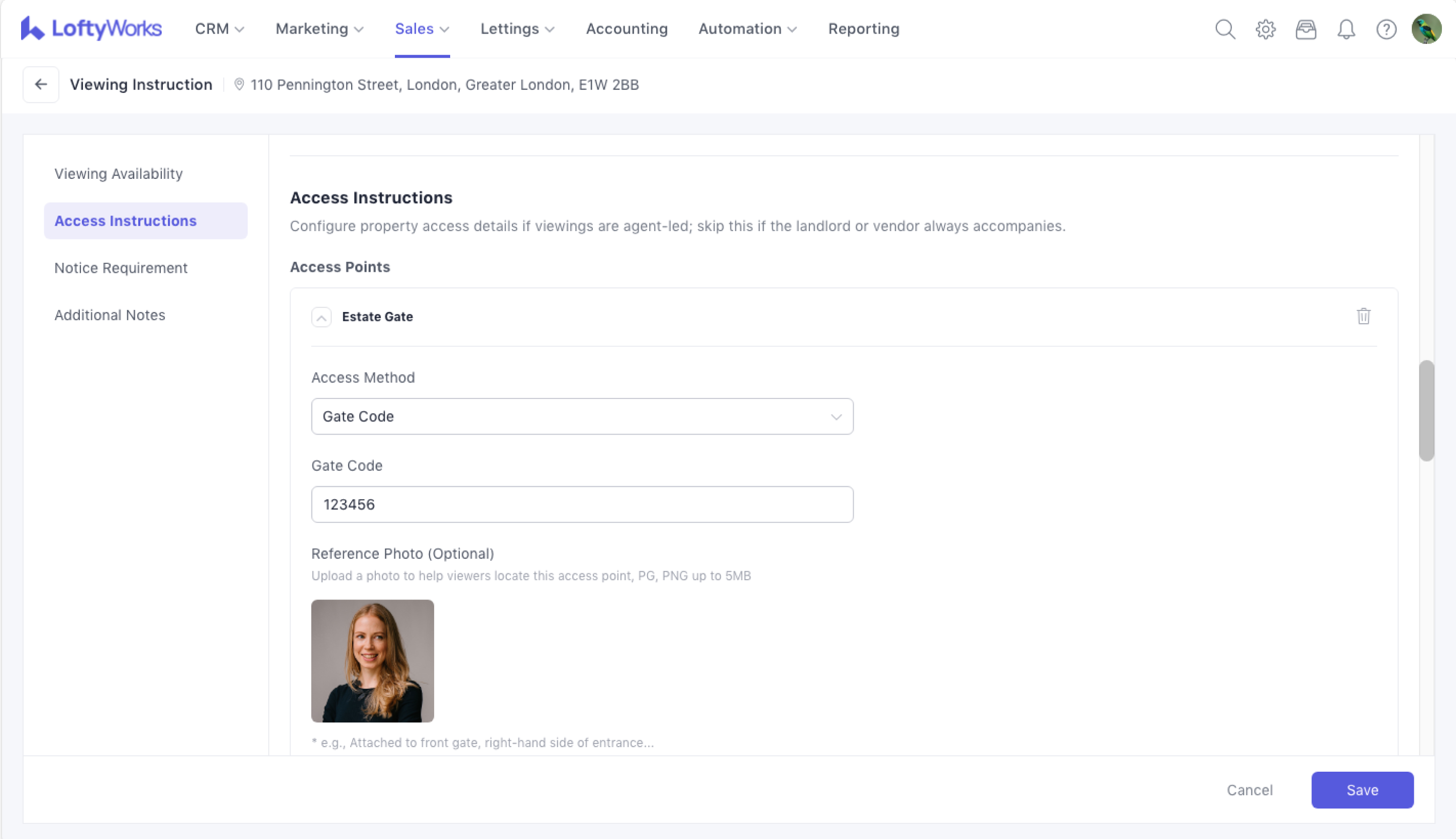Open the inbox tray icon
Viewport: 1456px width, 839px height.
[1306, 29]
